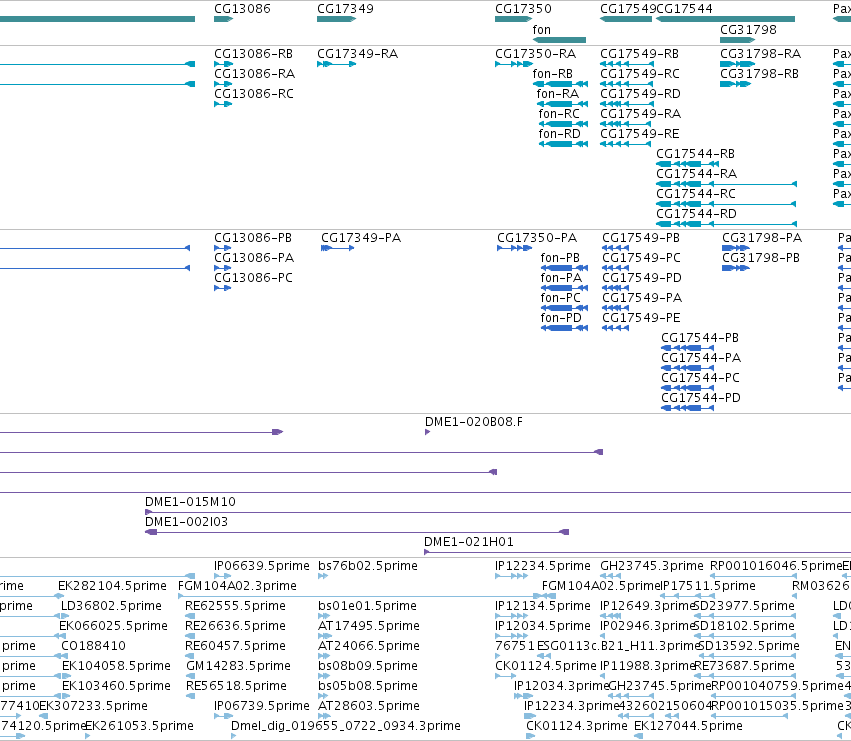The image size is (851, 741).
Task: Click transcript CG17549-RC
Action: coord(640,74)
